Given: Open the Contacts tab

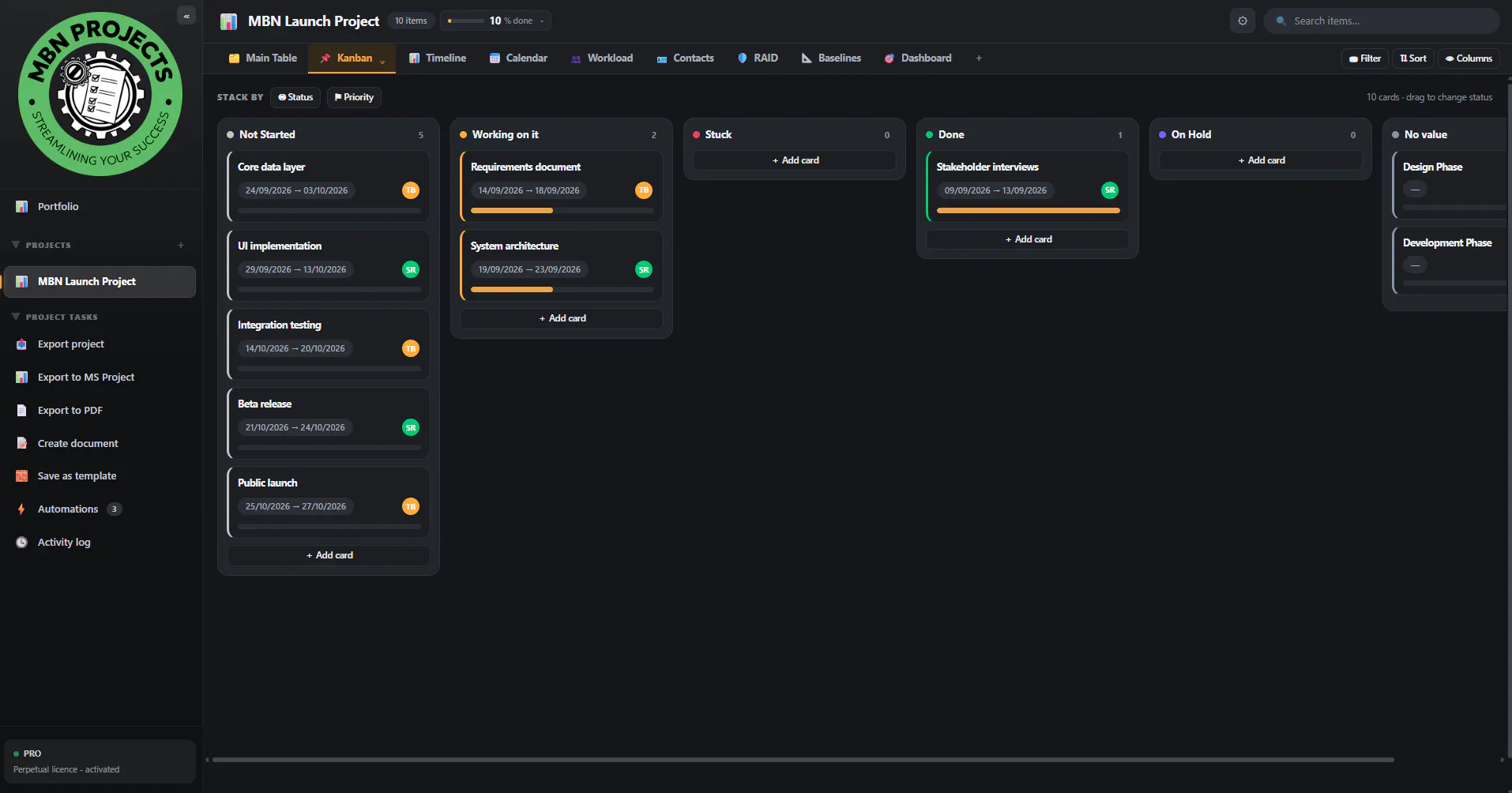Looking at the screenshot, I should pos(686,58).
